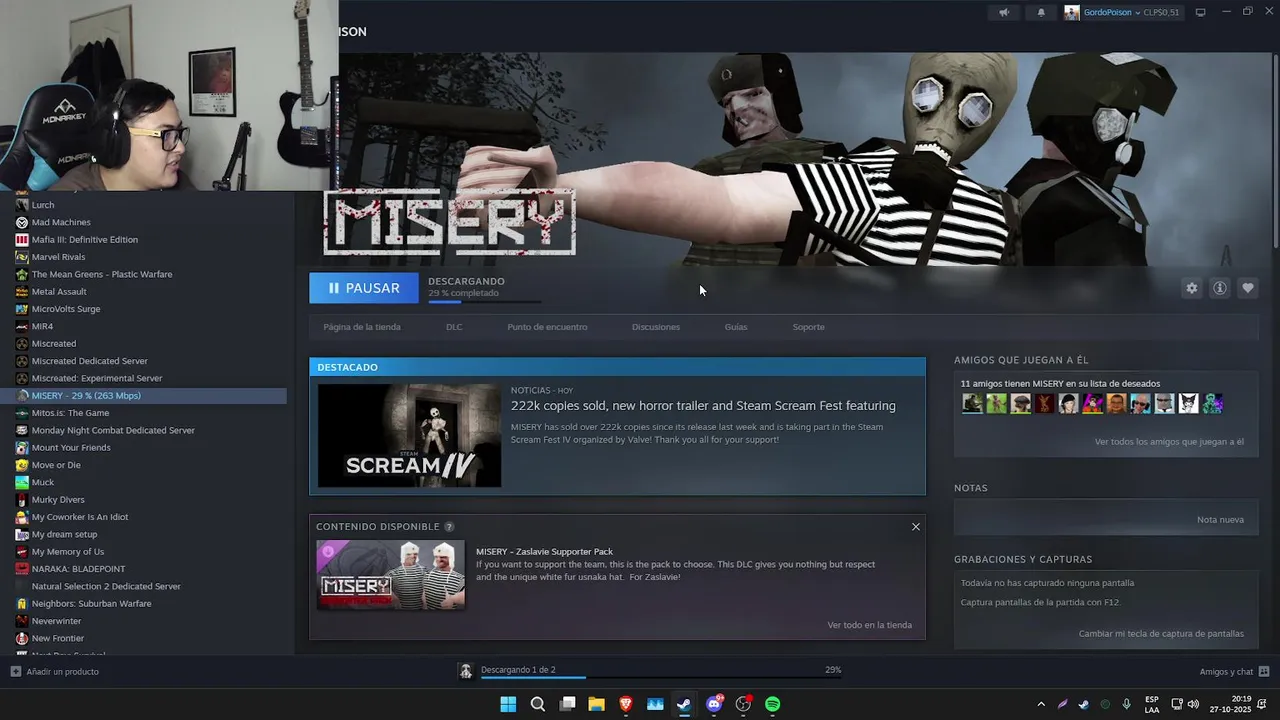
Task: Mark MISERY as favorite with the heart icon
Action: pos(1248,288)
